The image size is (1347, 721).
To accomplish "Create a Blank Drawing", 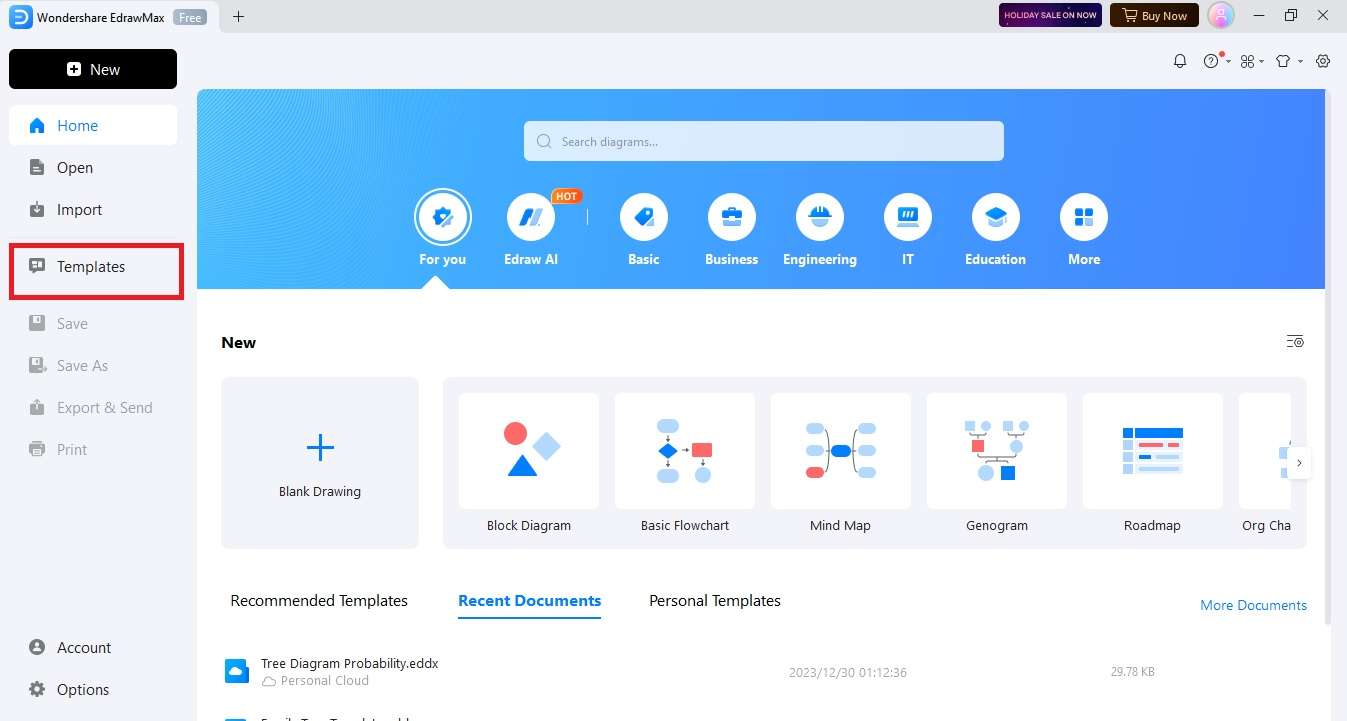I will coord(320,462).
